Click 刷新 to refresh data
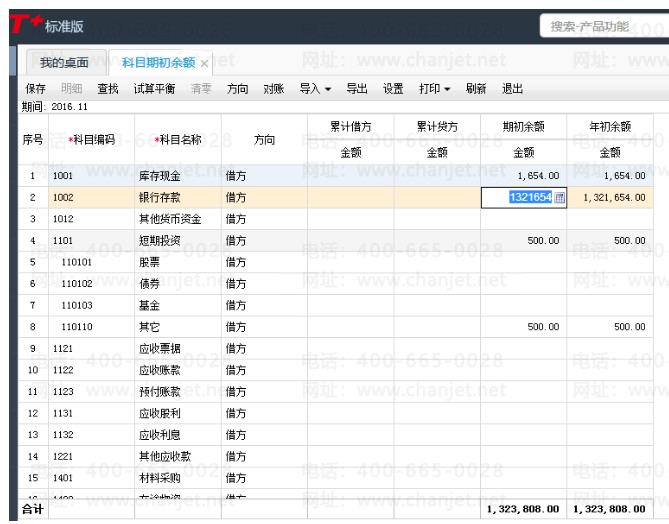 click(476, 89)
